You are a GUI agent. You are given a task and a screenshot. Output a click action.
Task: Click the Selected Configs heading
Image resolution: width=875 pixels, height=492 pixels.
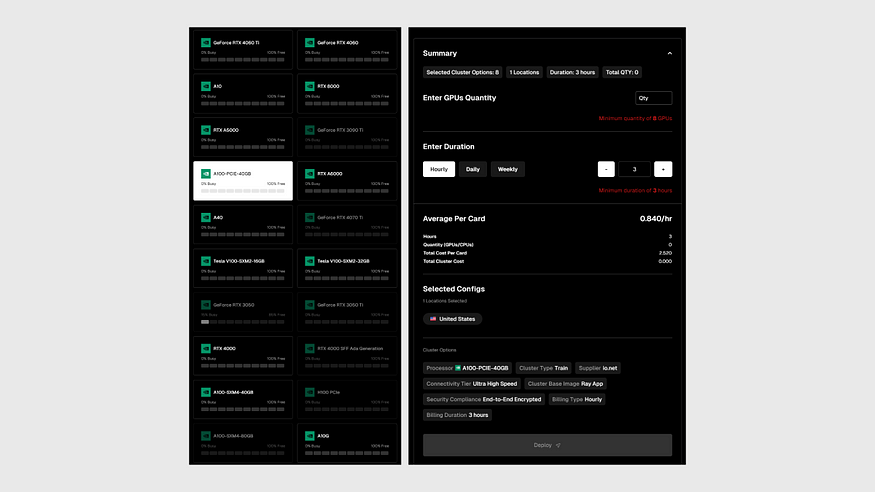(454, 289)
